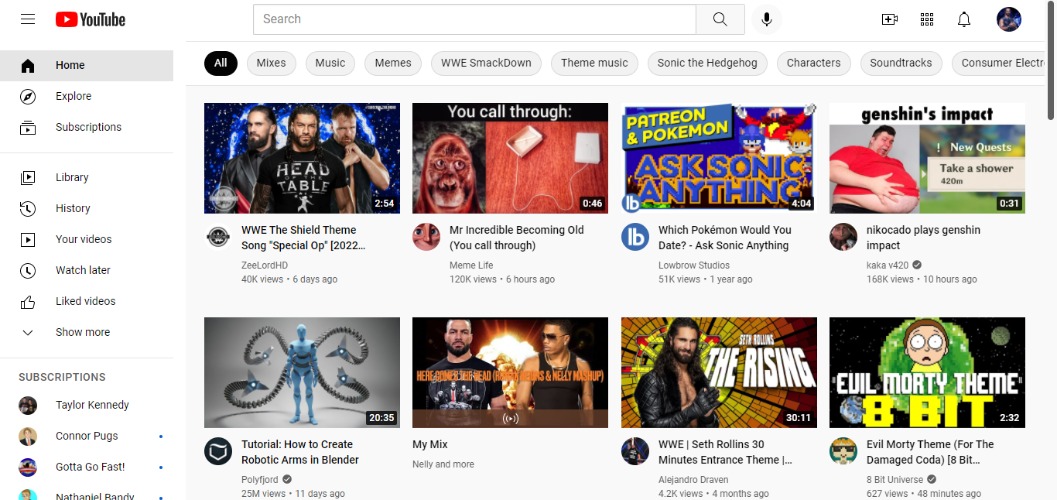Play the My Mix Nelly mashup thumbnail
1057x500 pixels.
coord(510,373)
